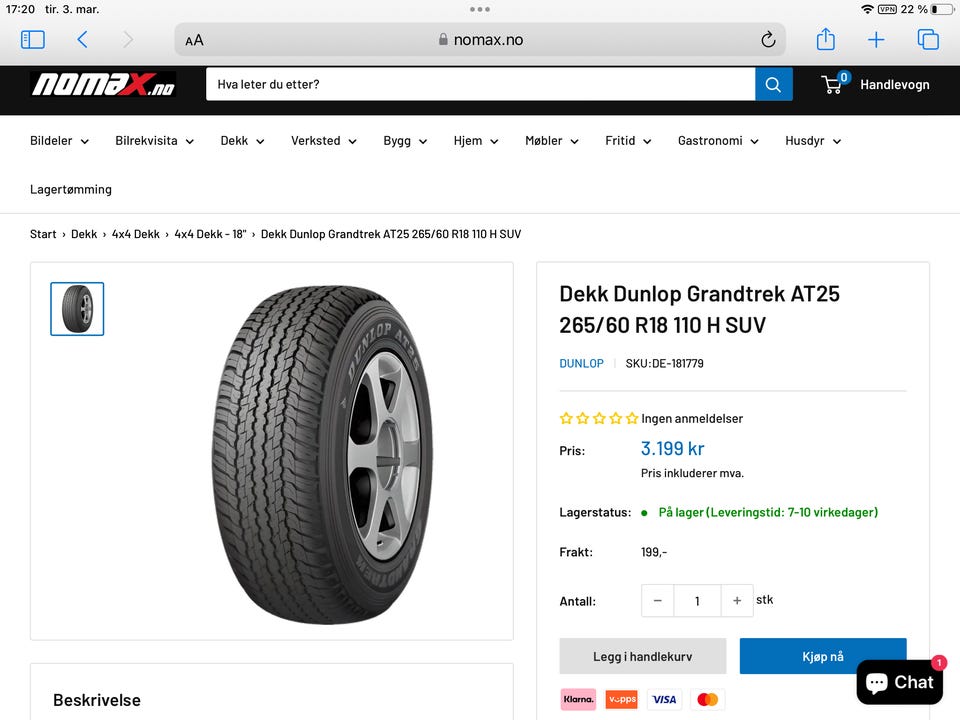This screenshot has height=720, width=960.
Task: Open the AA reader text settings
Action: pos(194,40)
